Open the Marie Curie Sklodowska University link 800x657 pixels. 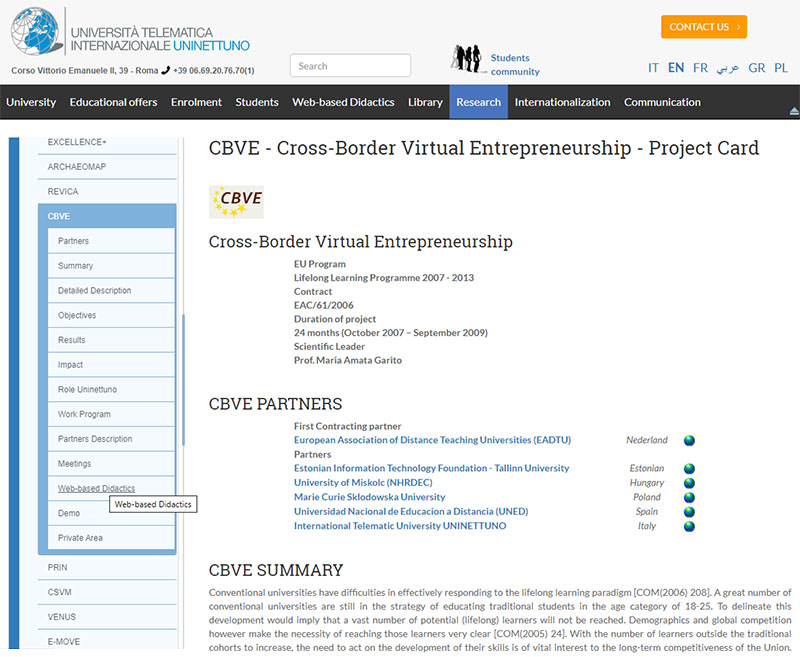pyautogui.click(x=369, y=497)
